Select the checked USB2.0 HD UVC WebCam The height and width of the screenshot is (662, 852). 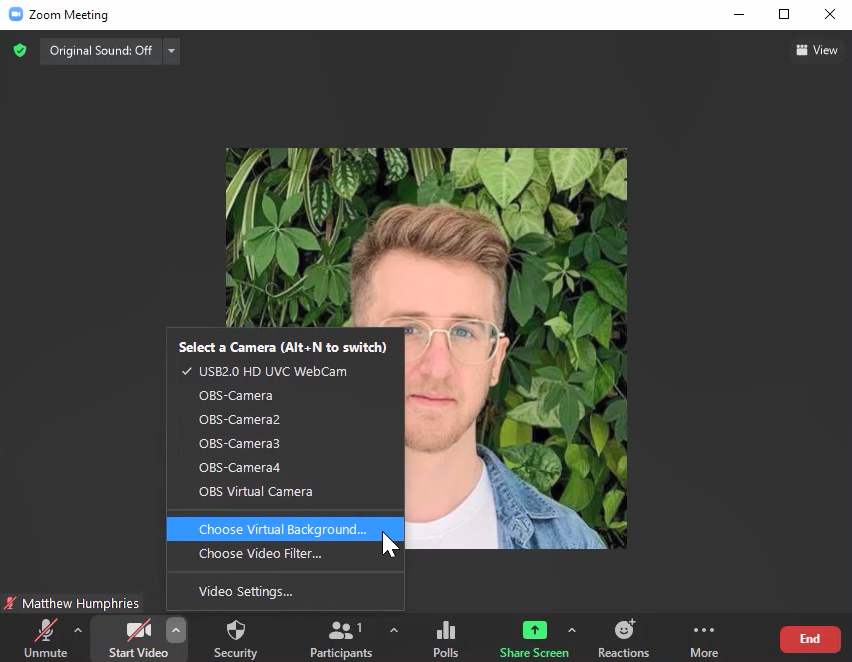tap(272, 371)
